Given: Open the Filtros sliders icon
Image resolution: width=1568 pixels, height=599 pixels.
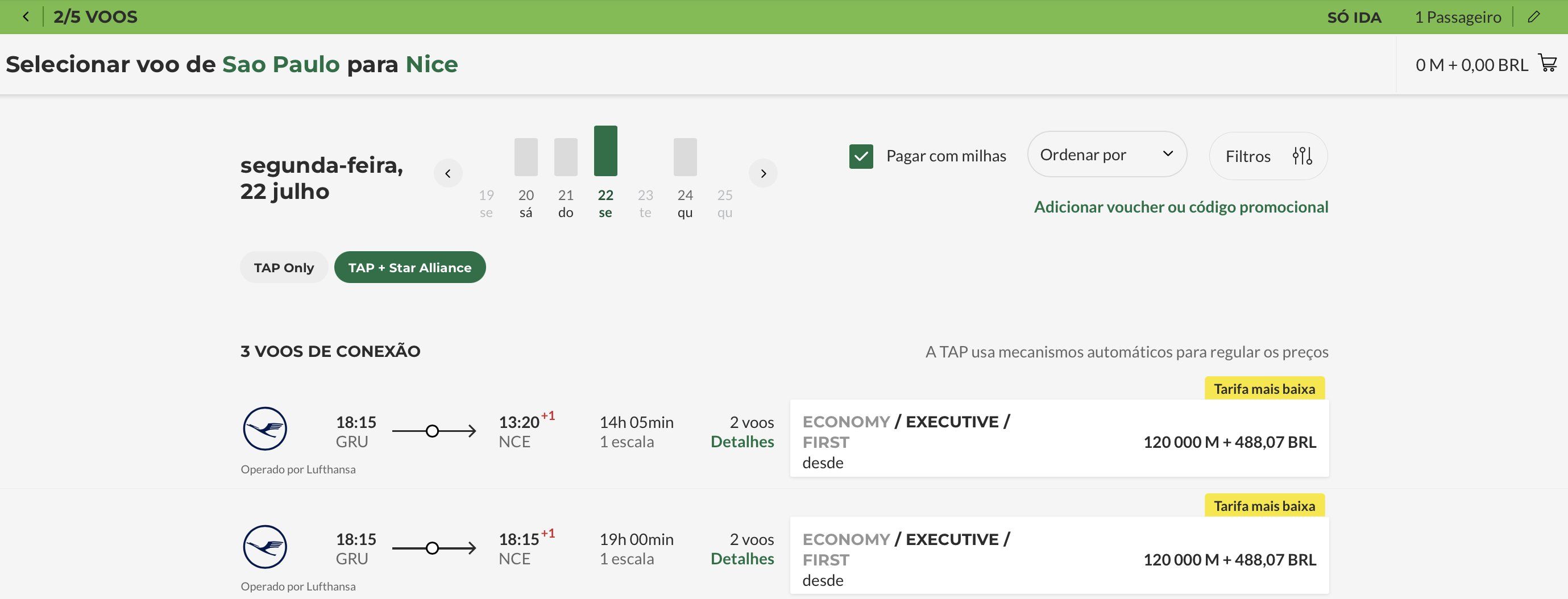Looking at the screenshot, I should (x=1302, y=156).
